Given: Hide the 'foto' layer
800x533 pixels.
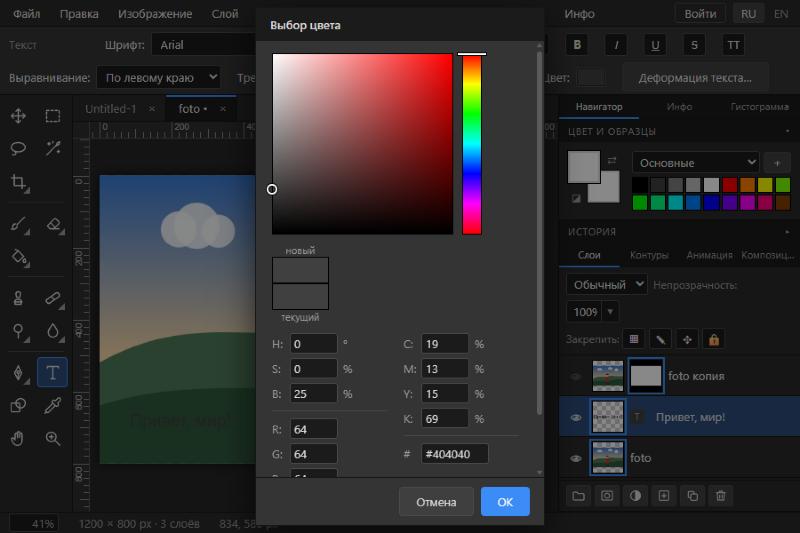Looking at the screenshot, I should 576,458.
